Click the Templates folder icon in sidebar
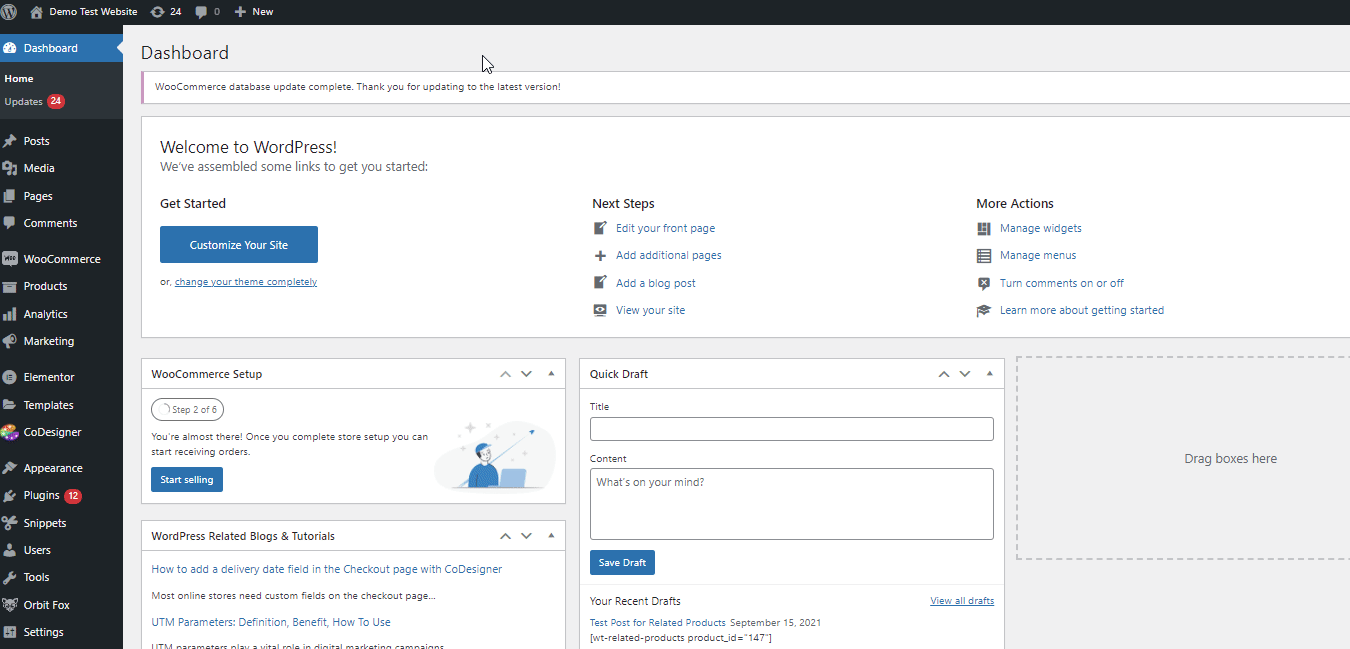The width and height of the screenshot is (1350, 649). click(x=10, y=405)
